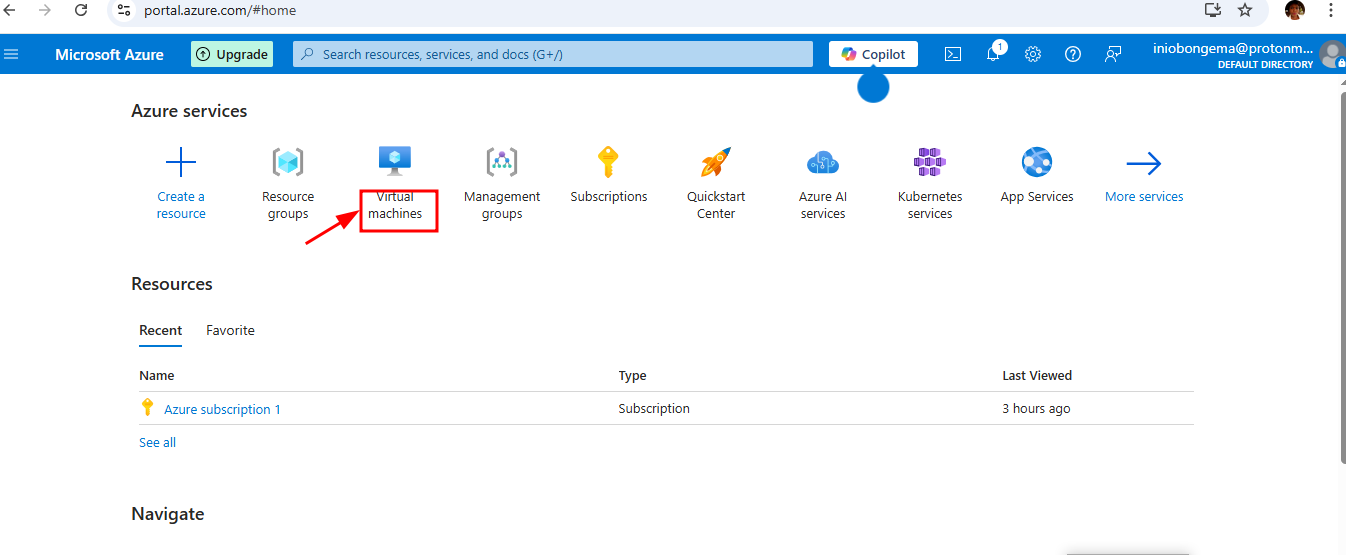This screenshot has width=1346, height=555.
Task: Click the Last Viewed column header
Action: coord(1037,376)
